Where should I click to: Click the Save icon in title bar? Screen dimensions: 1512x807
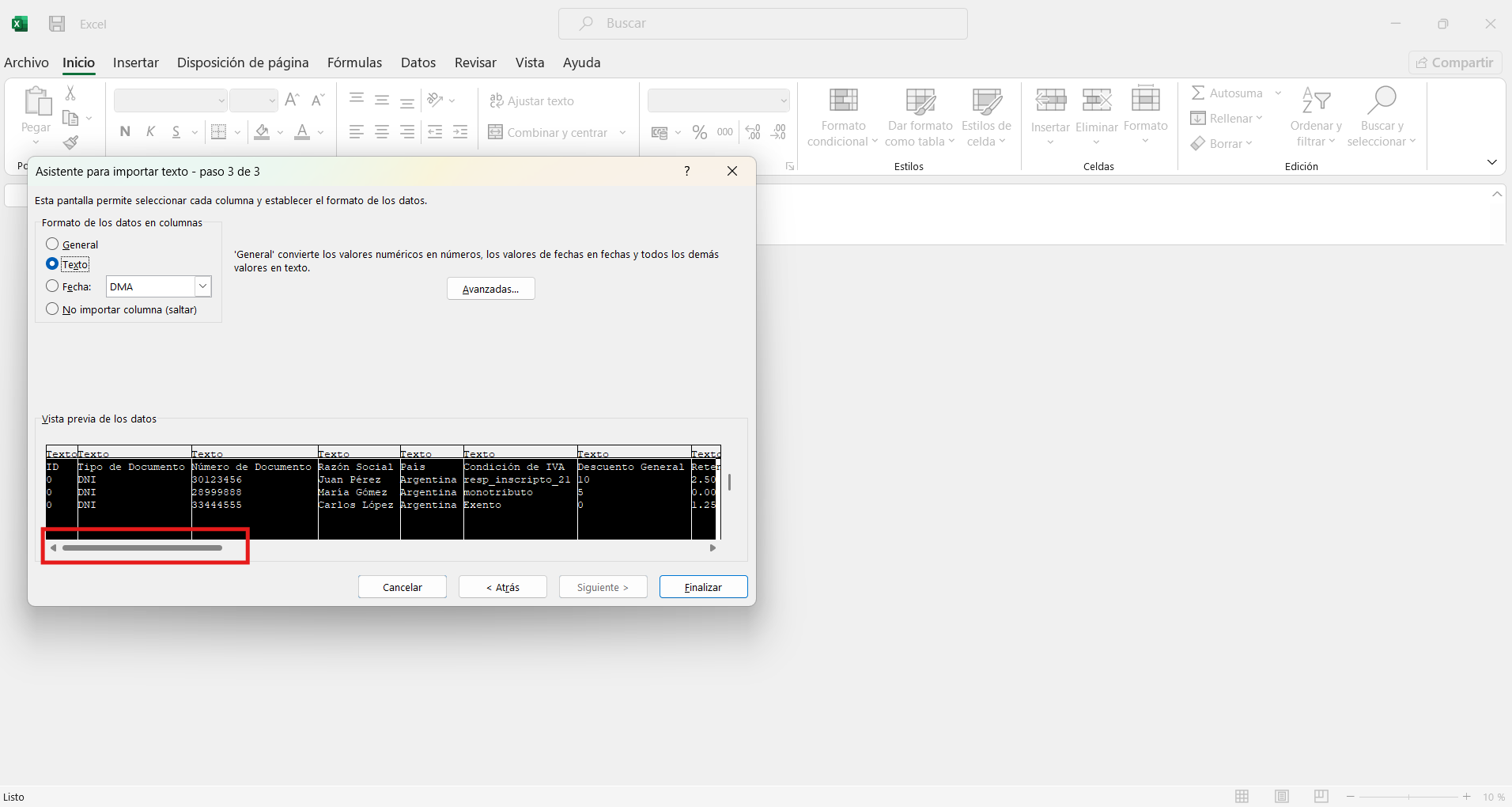pyautogui.click(x=57, y=24)
